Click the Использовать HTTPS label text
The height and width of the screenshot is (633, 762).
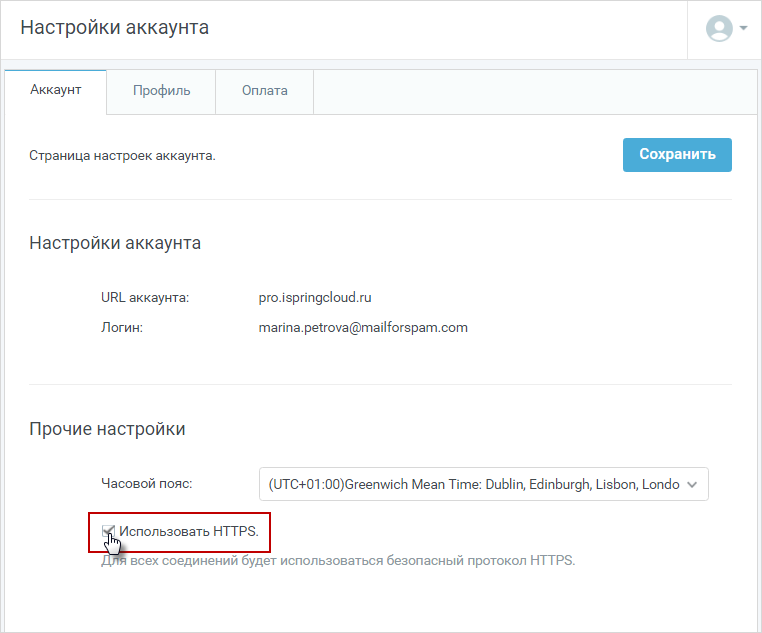click(x=189, y=531)
